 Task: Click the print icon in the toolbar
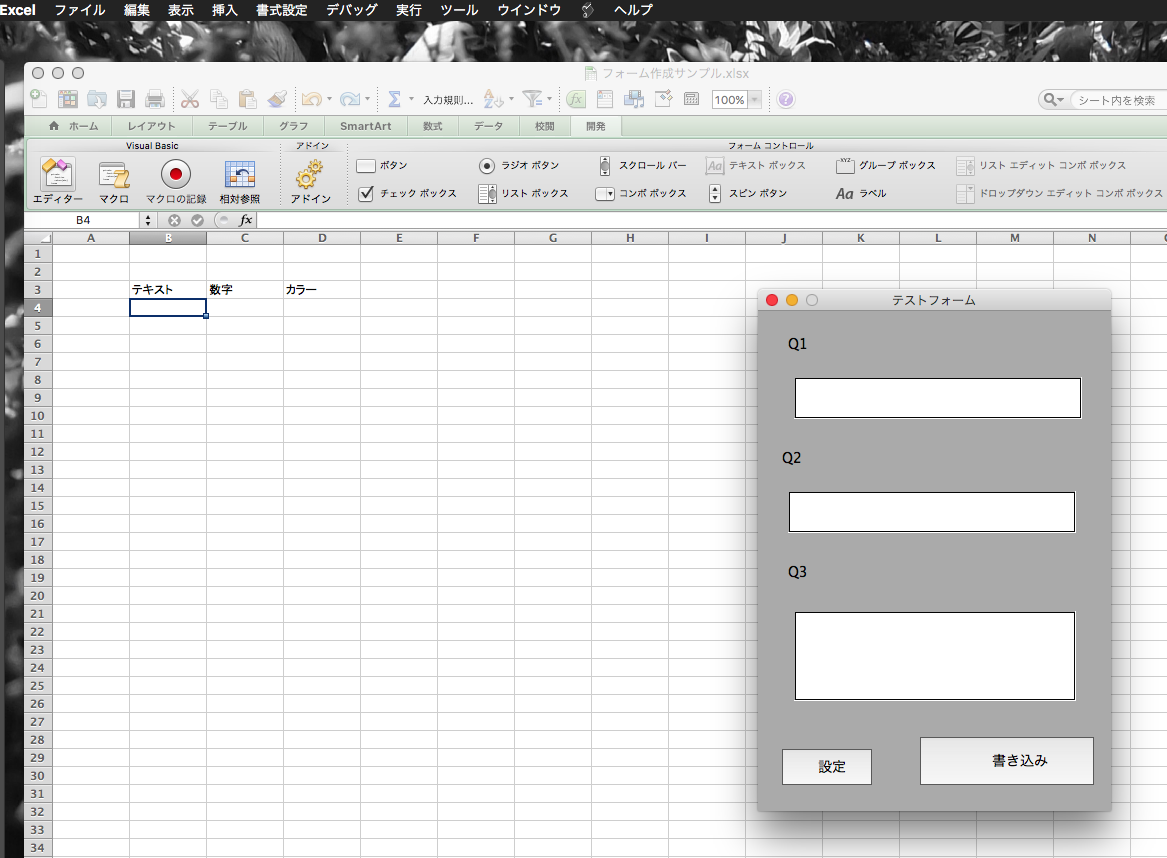pyautogui.click(x=155, y=99)
